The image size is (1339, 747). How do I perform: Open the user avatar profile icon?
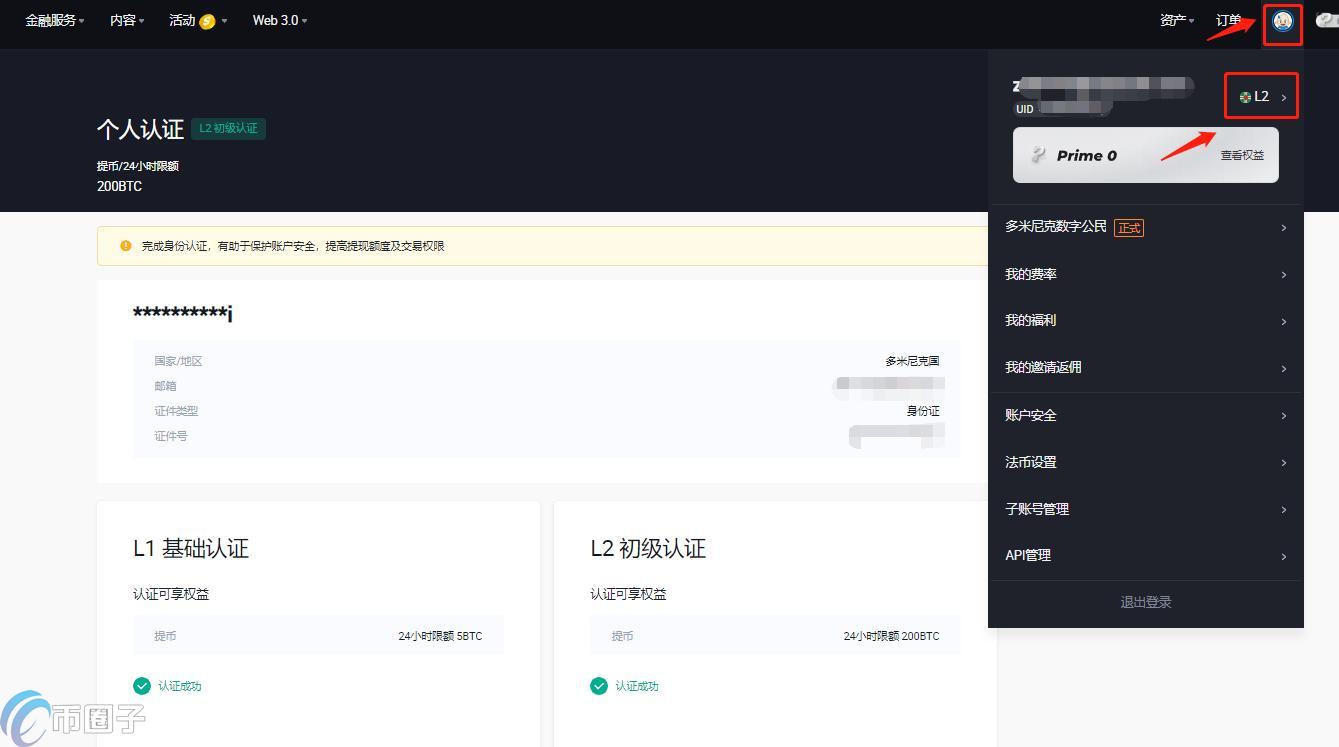(1282, 24)
